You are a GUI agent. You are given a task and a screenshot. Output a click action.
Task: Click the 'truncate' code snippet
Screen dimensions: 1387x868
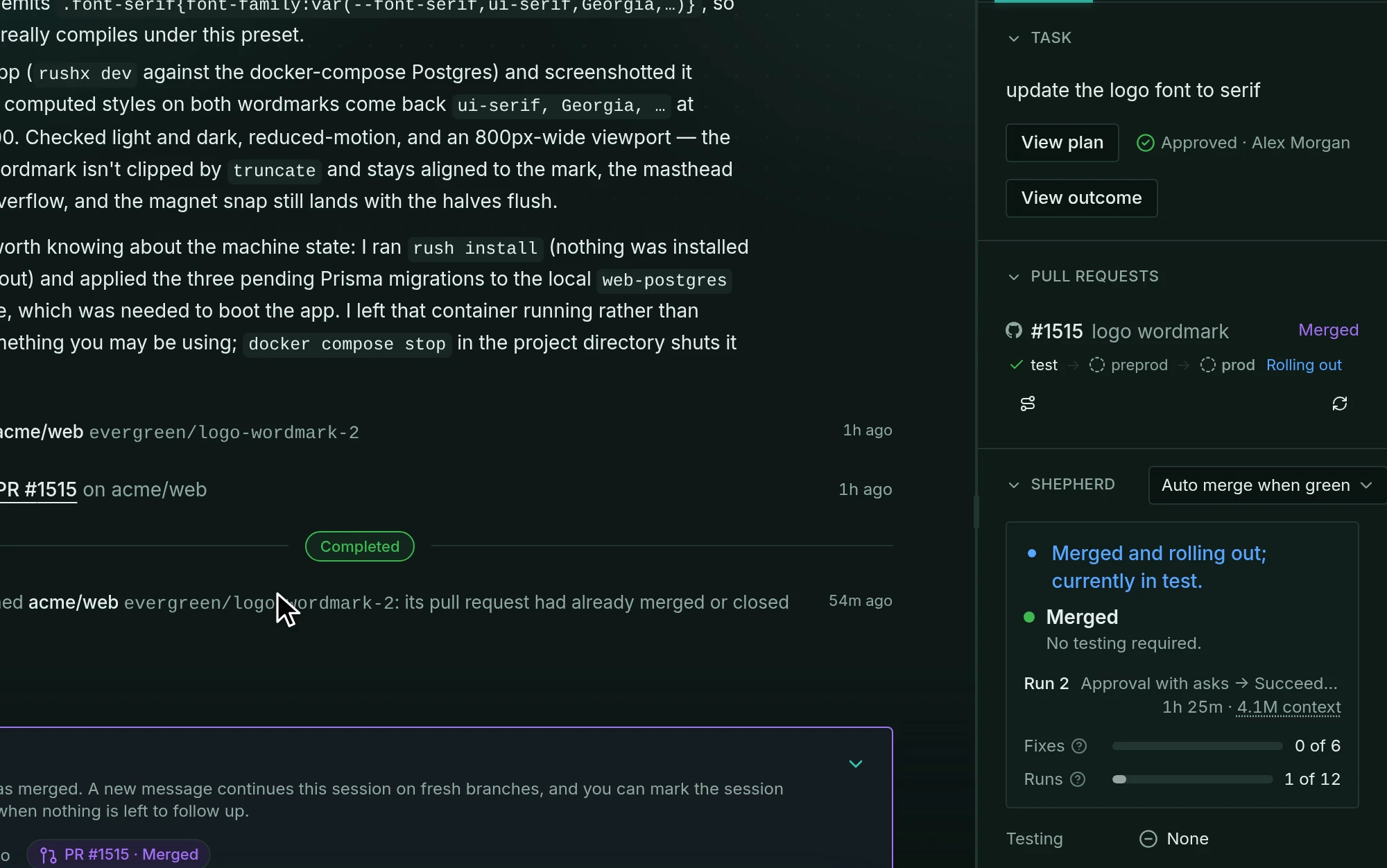[274, 171]
